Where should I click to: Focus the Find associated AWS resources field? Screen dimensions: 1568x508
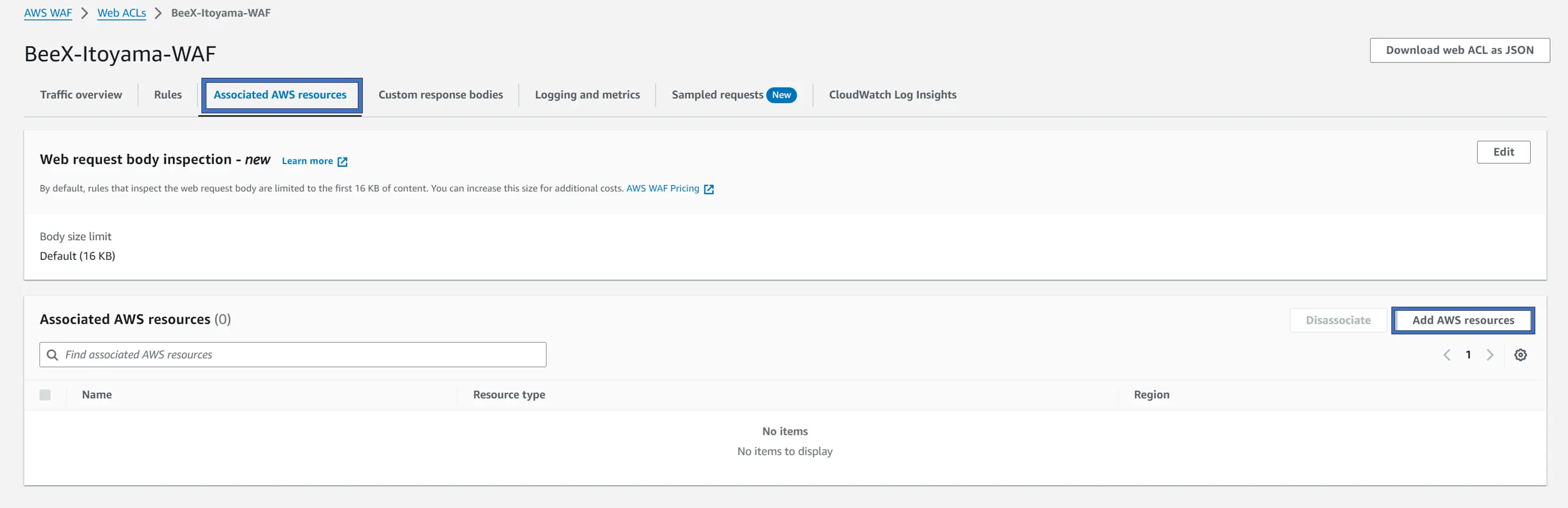click(293, 355)
